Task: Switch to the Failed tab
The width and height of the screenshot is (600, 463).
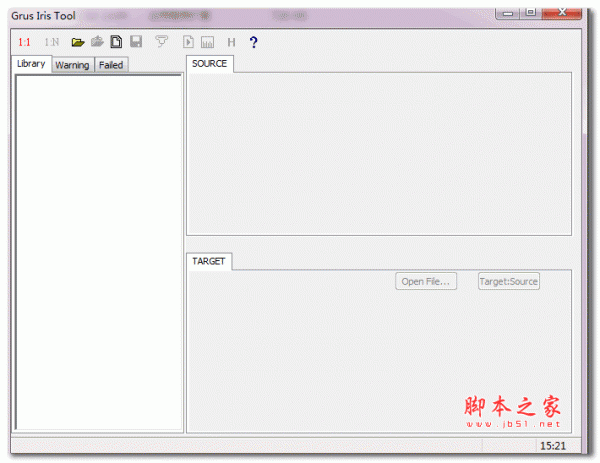Action: (x=111, y=65)
